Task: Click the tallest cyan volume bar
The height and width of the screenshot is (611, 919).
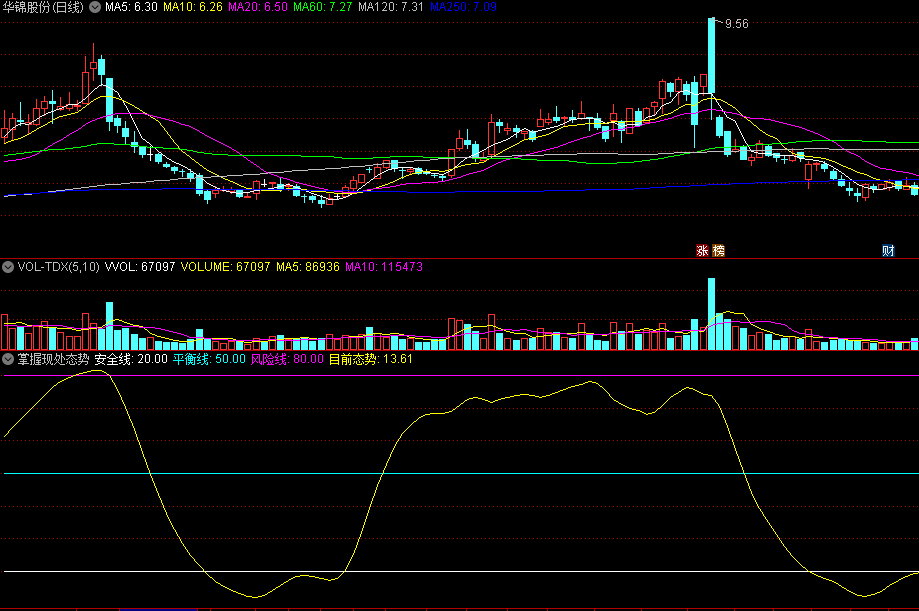Action: pos(712,314)
